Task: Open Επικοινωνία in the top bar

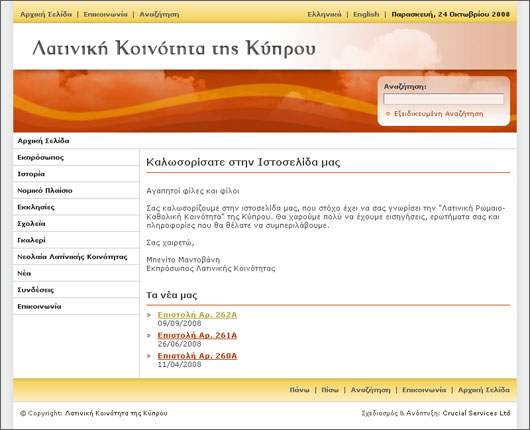Action: pos(105,14)
